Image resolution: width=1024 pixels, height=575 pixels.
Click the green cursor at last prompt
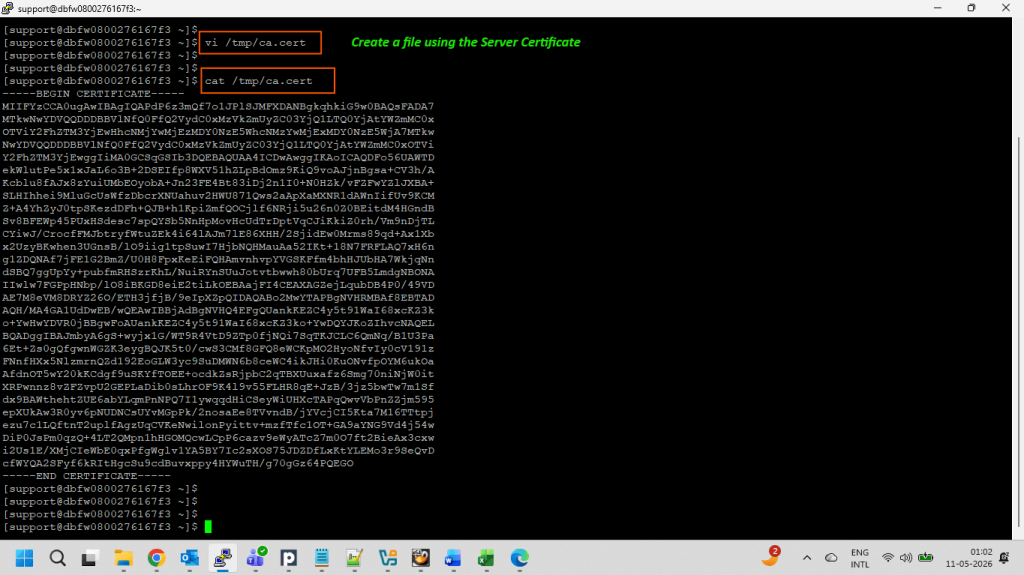[x=208, y=527]
